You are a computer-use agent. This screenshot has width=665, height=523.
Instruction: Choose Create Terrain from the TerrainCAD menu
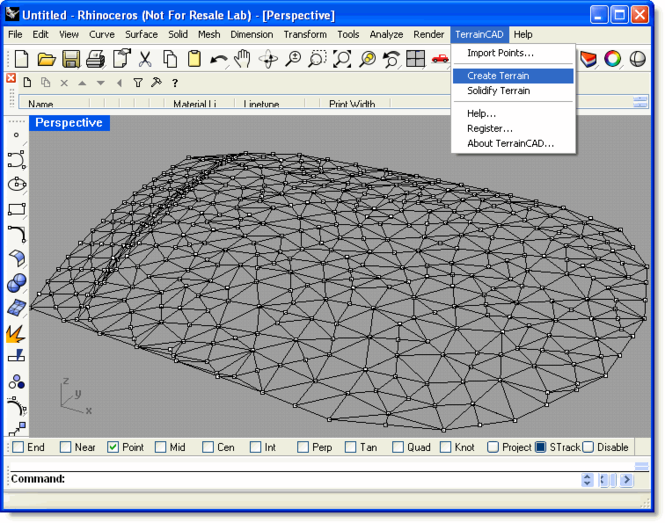pos(498,76)
